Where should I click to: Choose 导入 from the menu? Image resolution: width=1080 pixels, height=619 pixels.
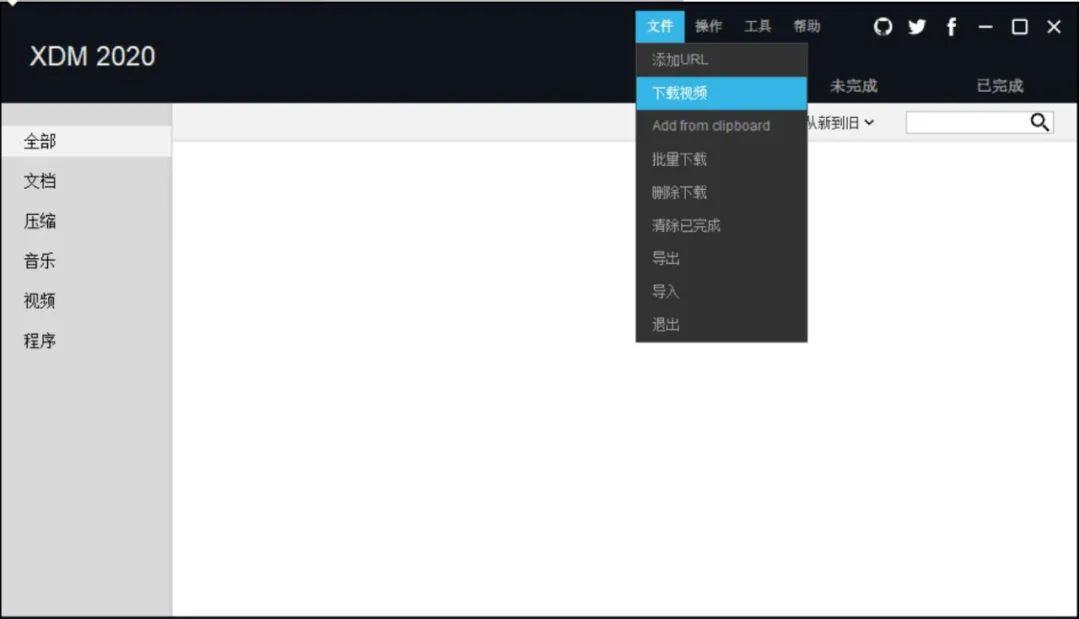coord(721,291)
